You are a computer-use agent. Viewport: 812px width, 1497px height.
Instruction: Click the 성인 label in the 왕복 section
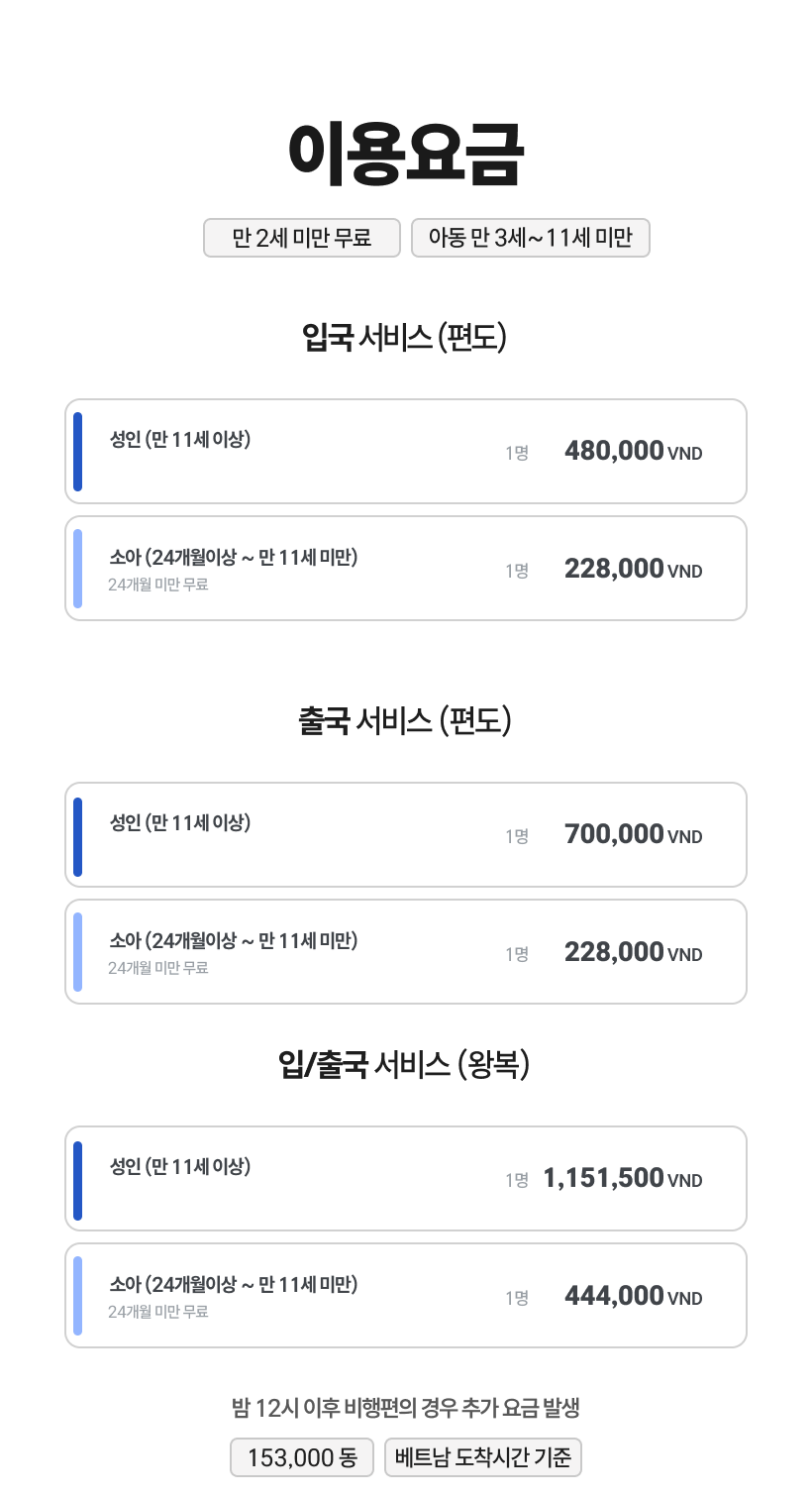pos(180,1166)
